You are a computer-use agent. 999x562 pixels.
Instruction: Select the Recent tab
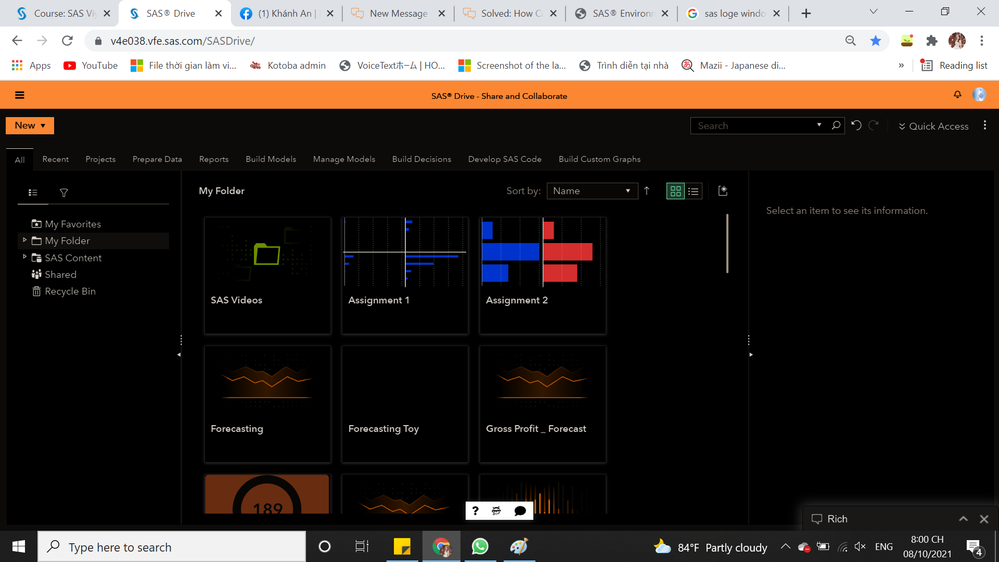pos(55,159)
